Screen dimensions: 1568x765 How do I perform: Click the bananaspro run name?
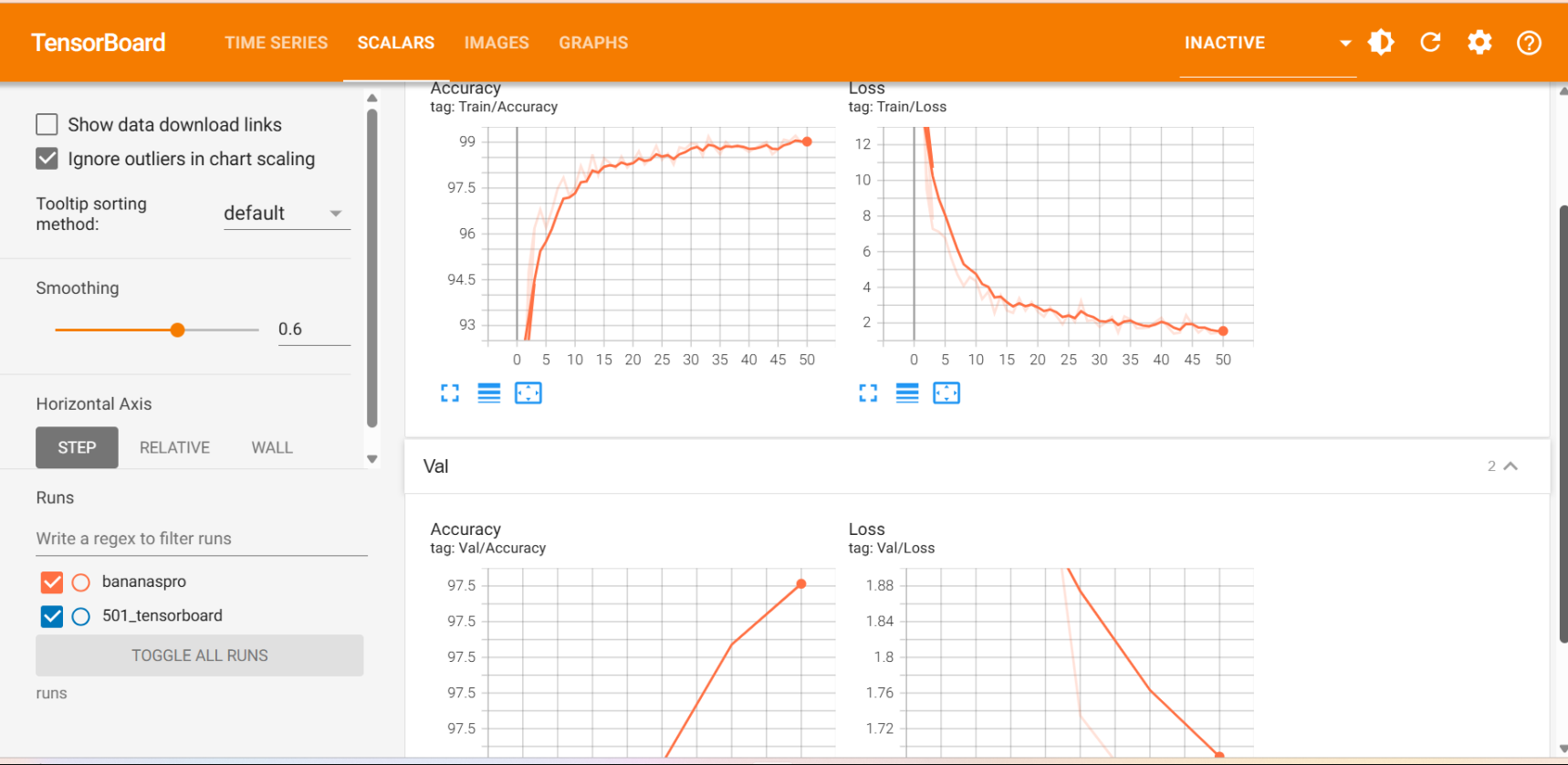click(144, 582)
